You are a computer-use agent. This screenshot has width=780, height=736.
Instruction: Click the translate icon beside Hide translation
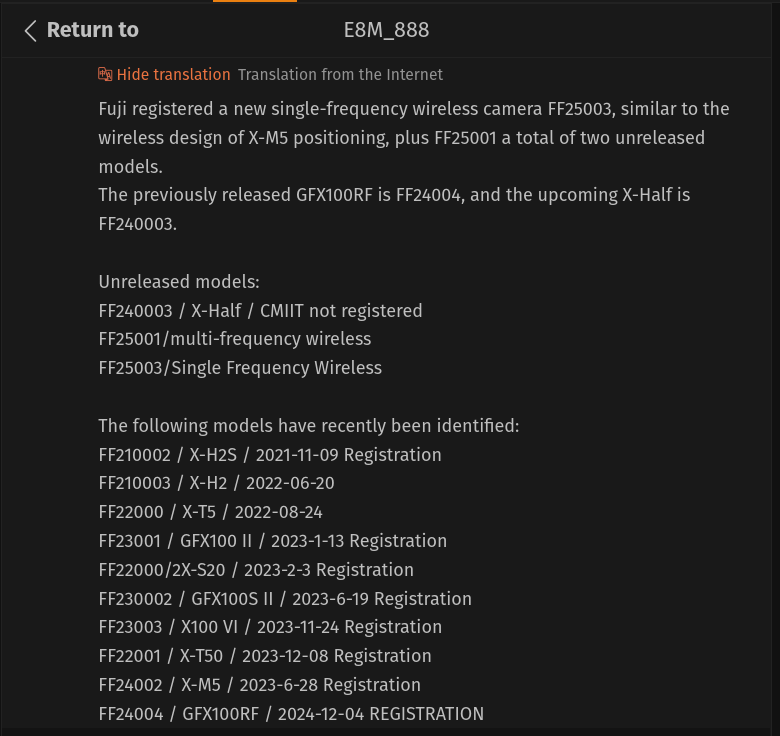coord(105,75)
